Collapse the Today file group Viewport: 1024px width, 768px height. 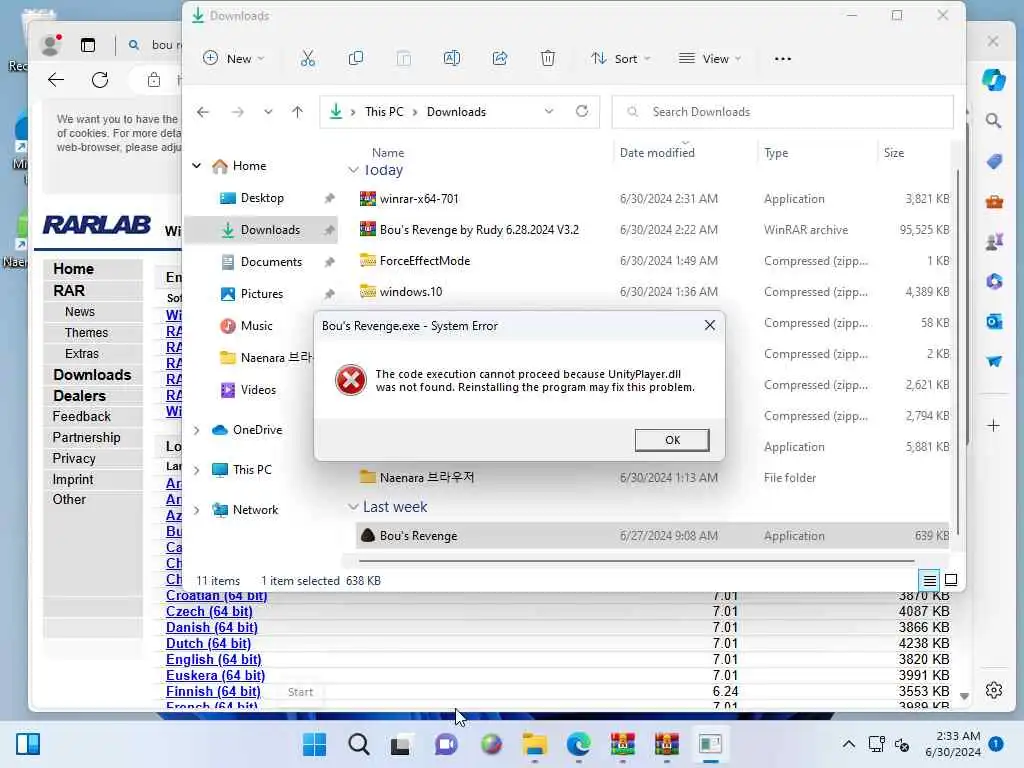point(353,170)
